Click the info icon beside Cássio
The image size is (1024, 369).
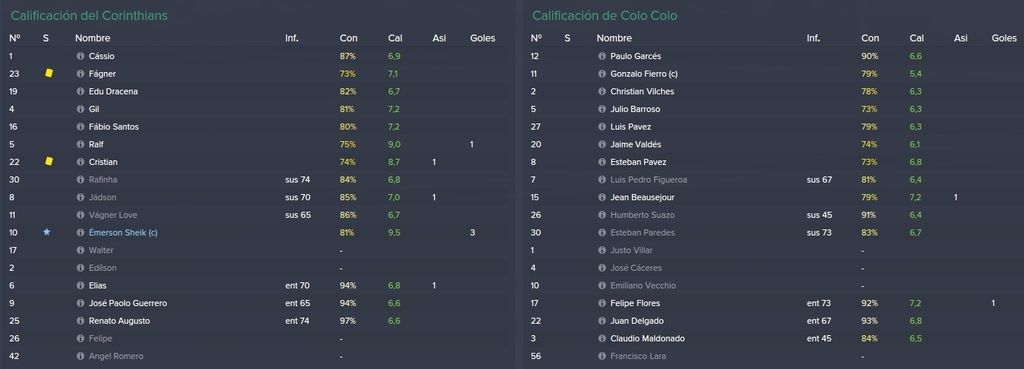[x=80, y=56]
